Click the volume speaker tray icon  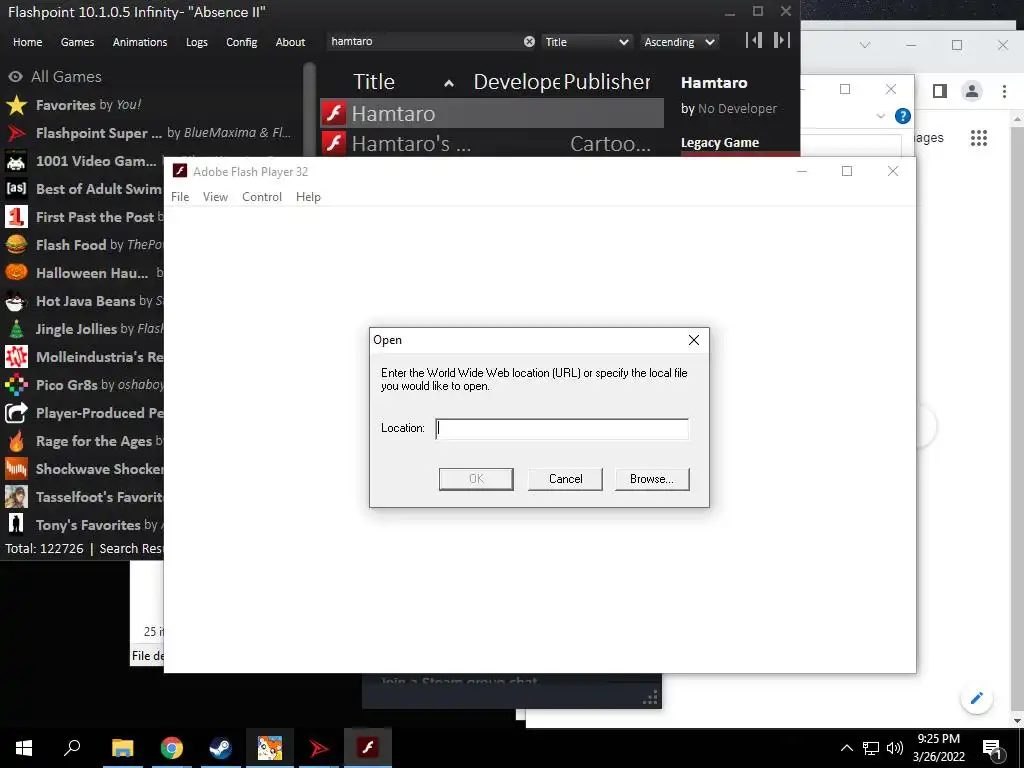click(895, 748)
